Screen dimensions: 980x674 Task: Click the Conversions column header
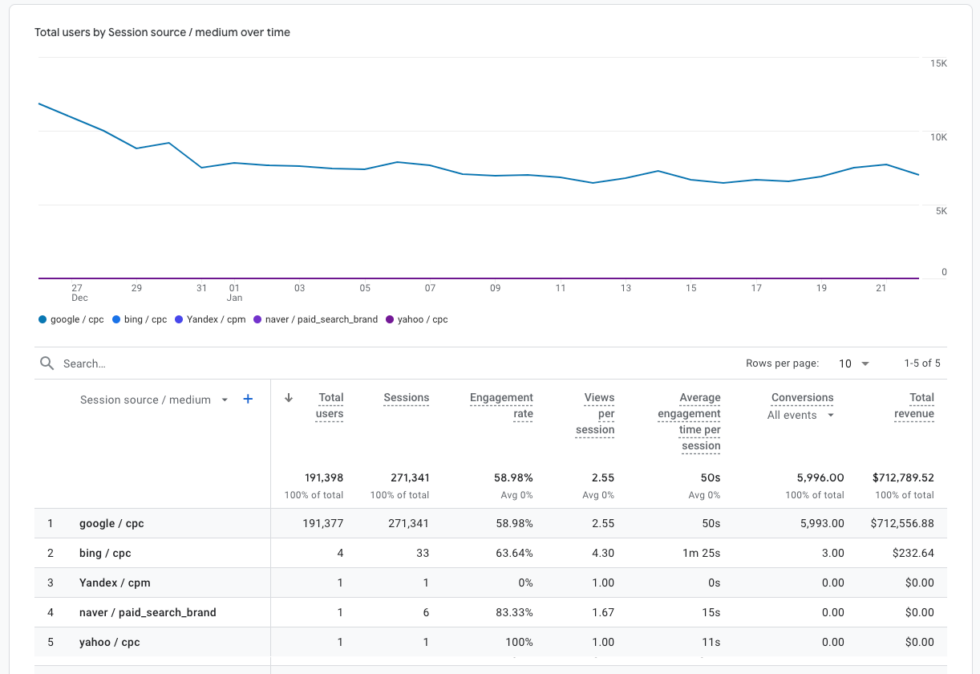pyautogui.click(x=805, y=397)
